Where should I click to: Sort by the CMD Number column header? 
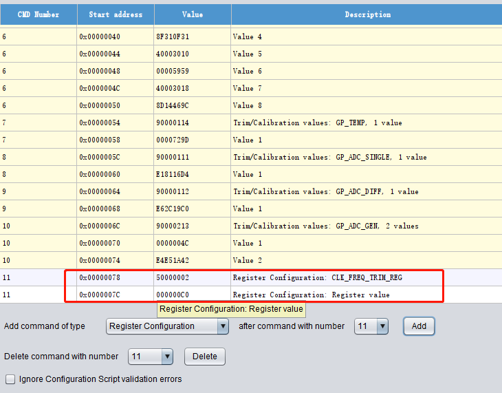point(38,15)
